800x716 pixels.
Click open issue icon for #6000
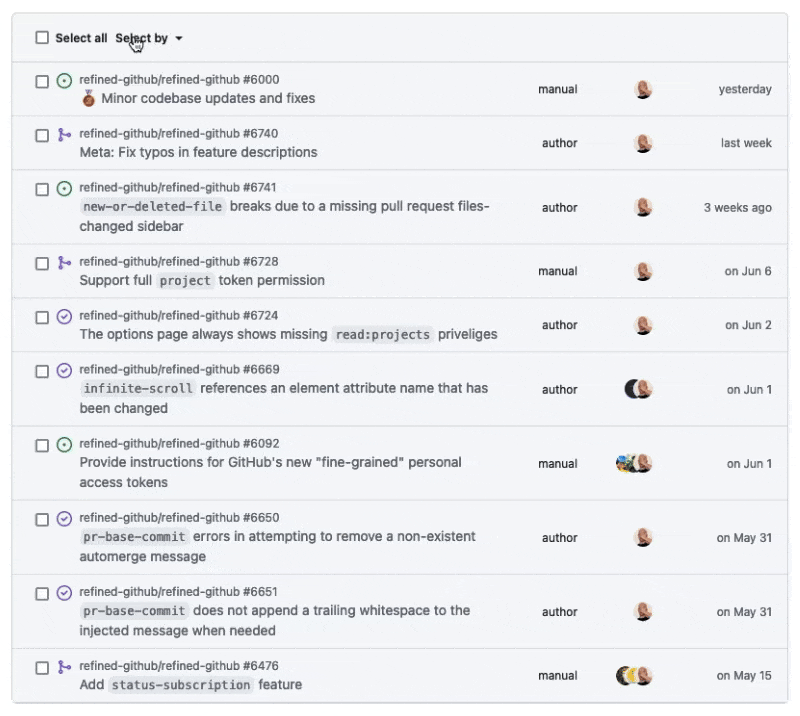[64, 81]
